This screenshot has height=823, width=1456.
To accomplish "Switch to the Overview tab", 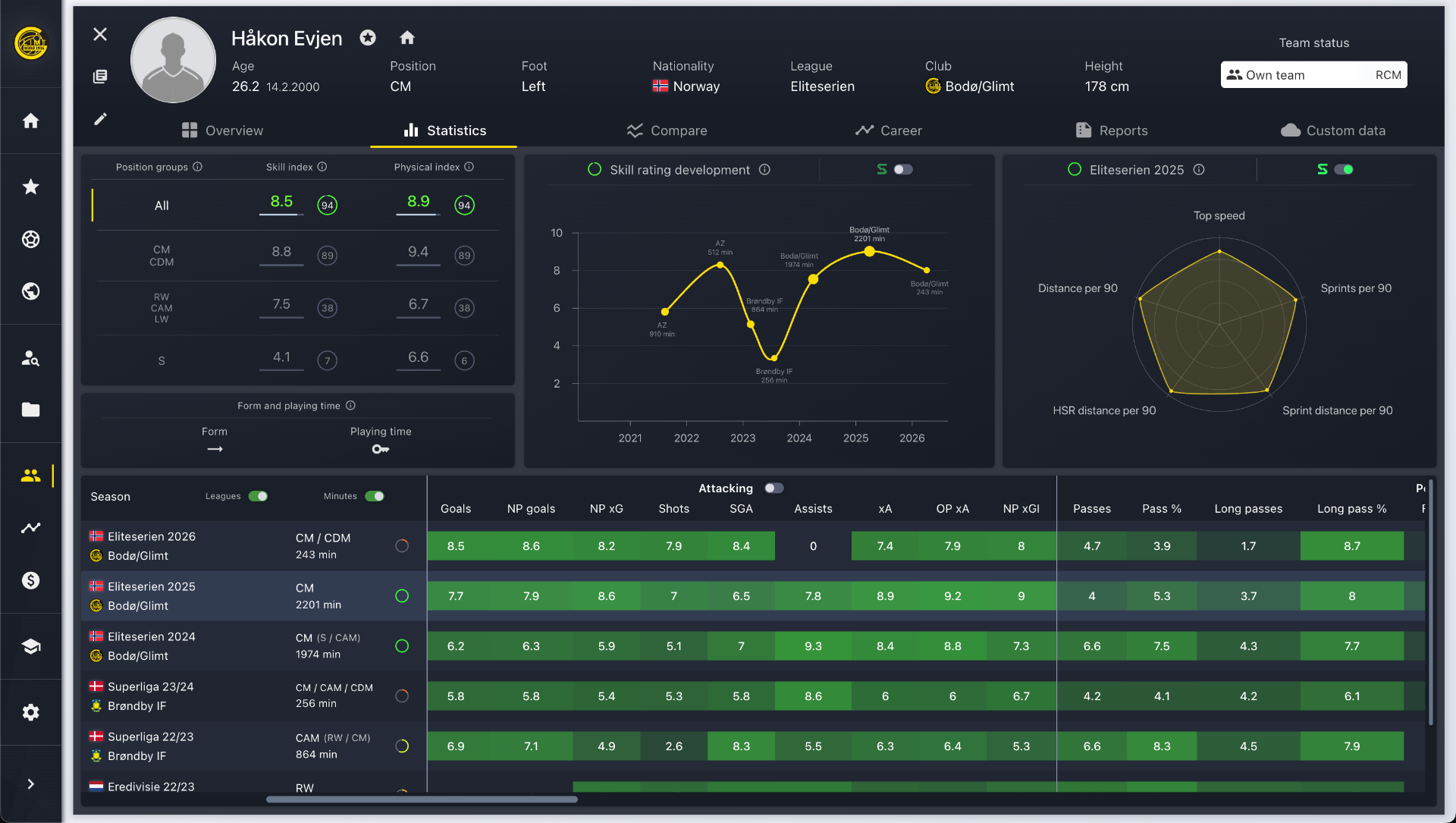I will 222,130.
